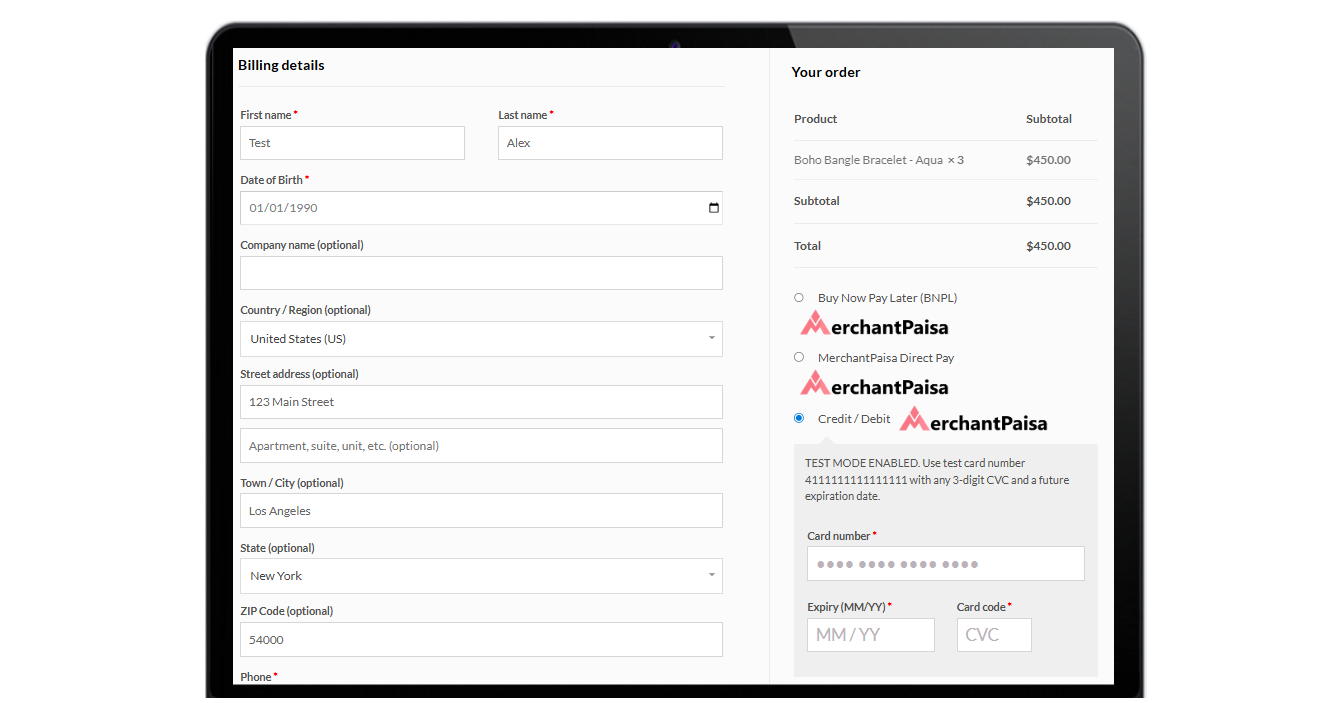Expand the State dropdown showing New York

481,576
